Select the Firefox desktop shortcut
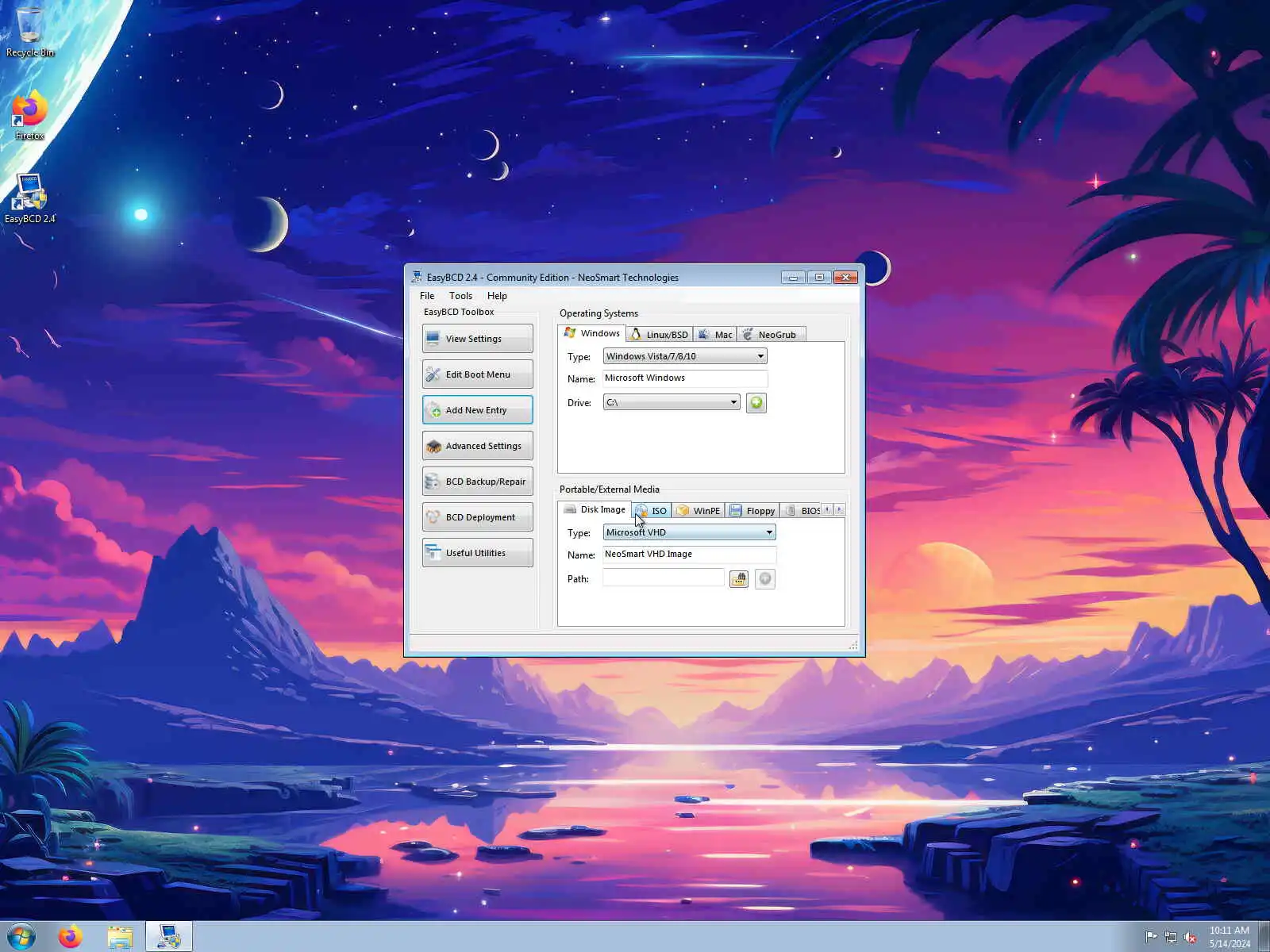1270x952 pixels. click(30, 116)
